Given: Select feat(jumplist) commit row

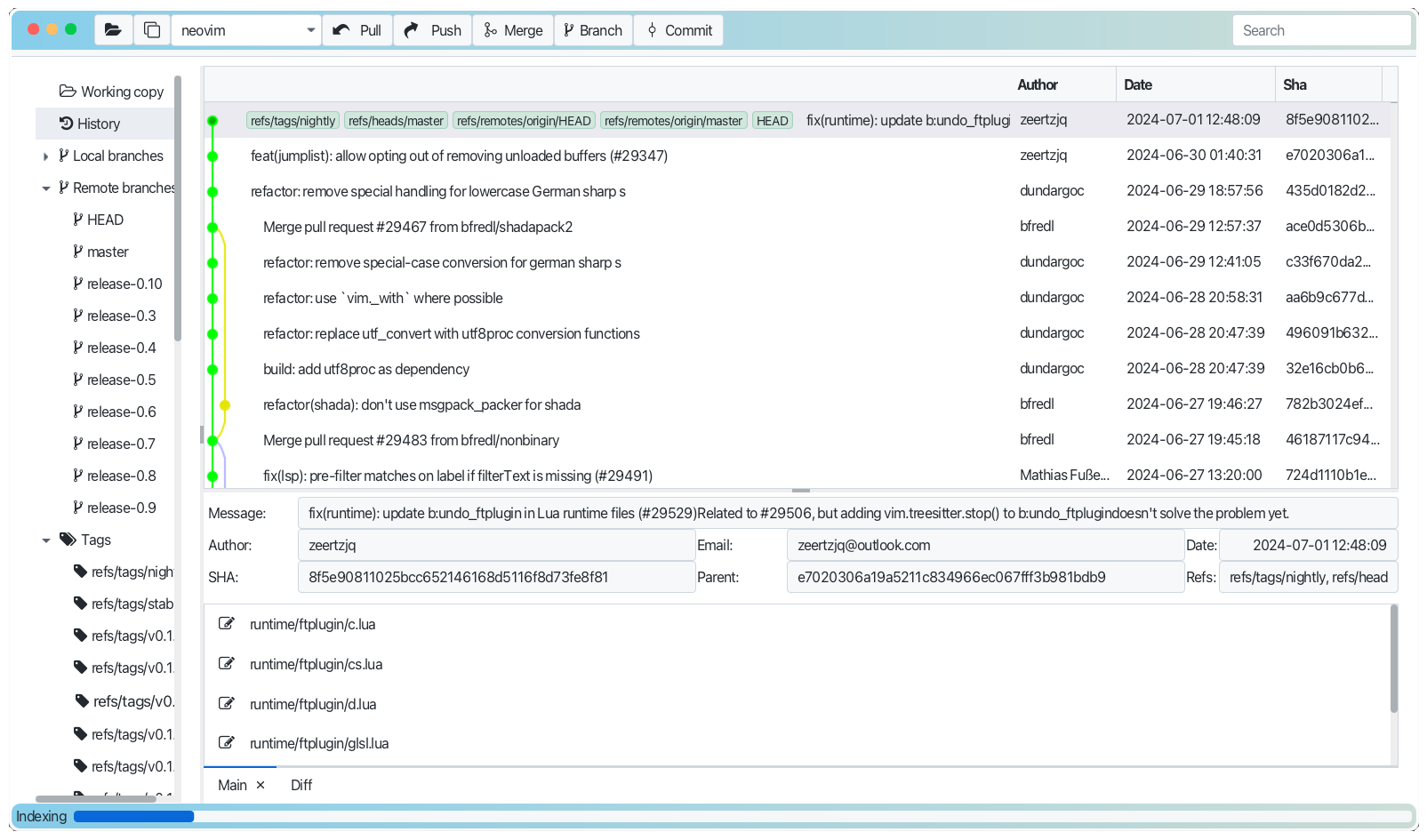Looking at the screenshot, I should [796, 156].
